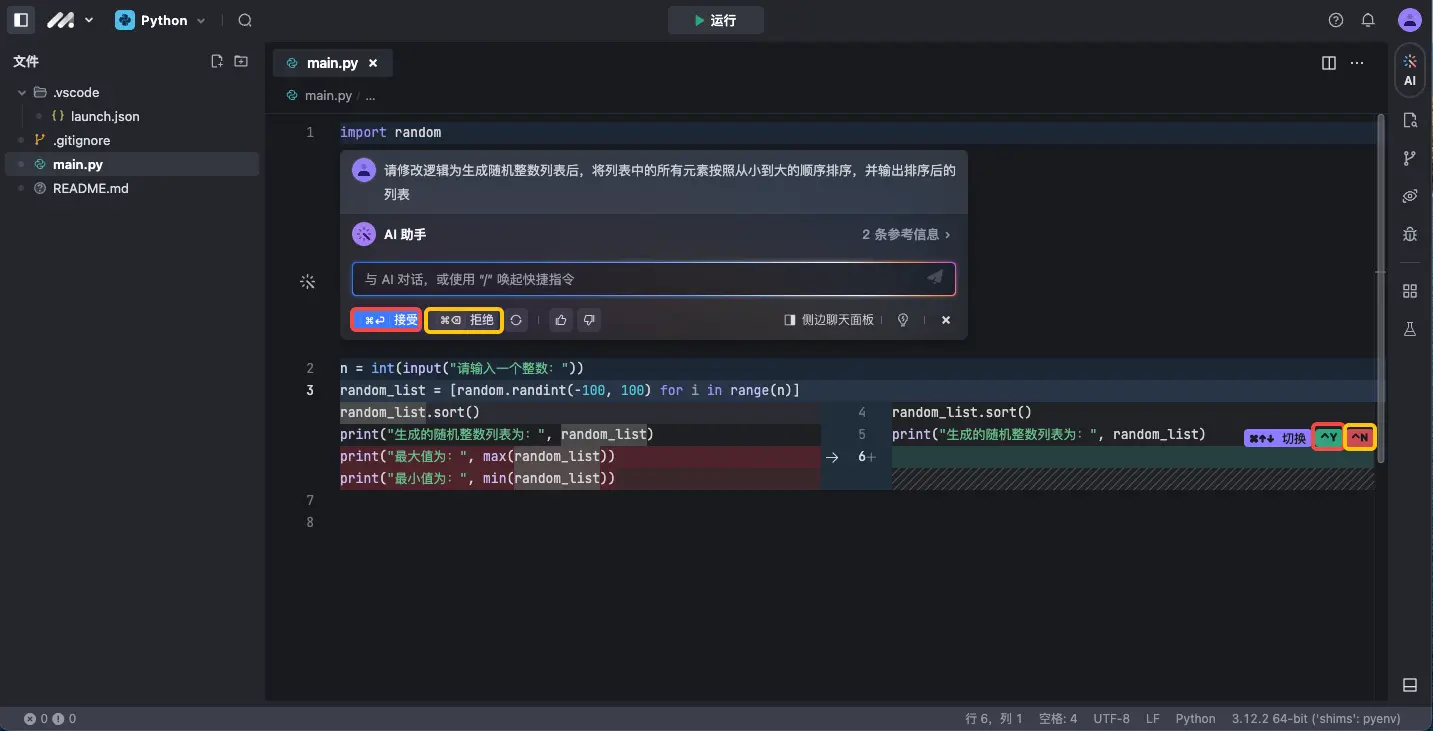The height and width of the screenshot is (731, 1433).
Task: Open the MarsCode logo dropdown menu
Action: click(x=70, y=20)
